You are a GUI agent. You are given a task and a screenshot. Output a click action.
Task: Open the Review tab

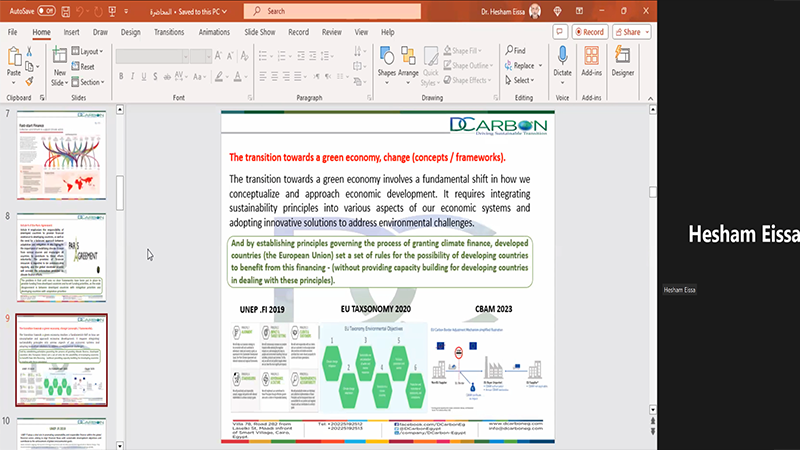click(332, 32)
